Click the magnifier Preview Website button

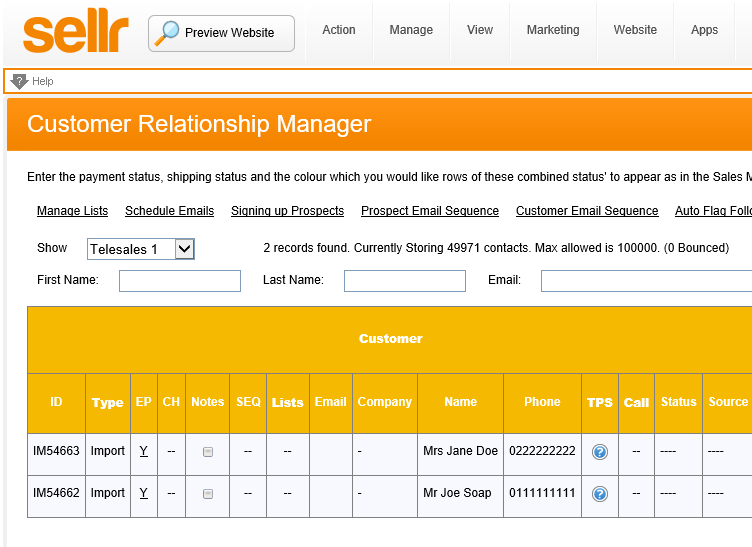tap(221, 33)
